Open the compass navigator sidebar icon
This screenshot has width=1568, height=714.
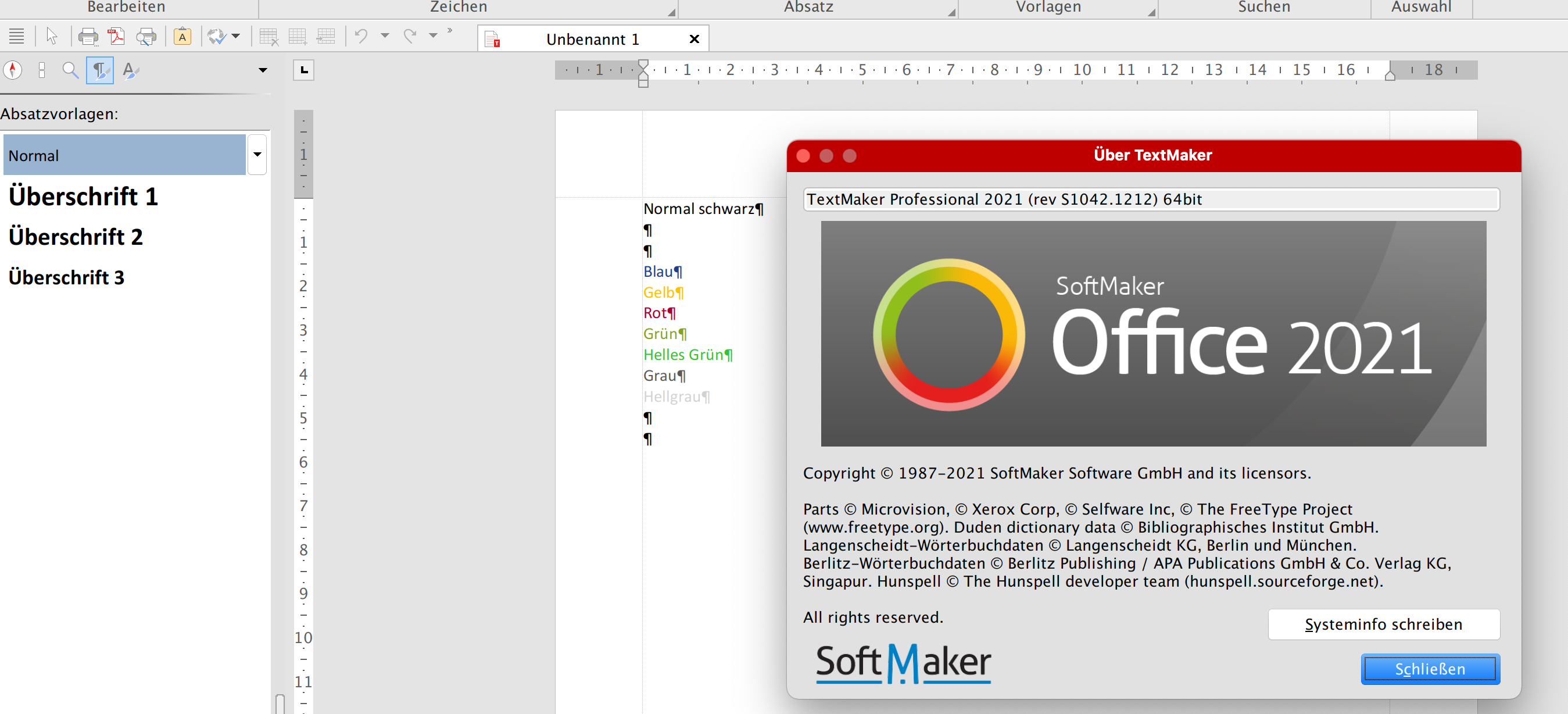(13, 70)
